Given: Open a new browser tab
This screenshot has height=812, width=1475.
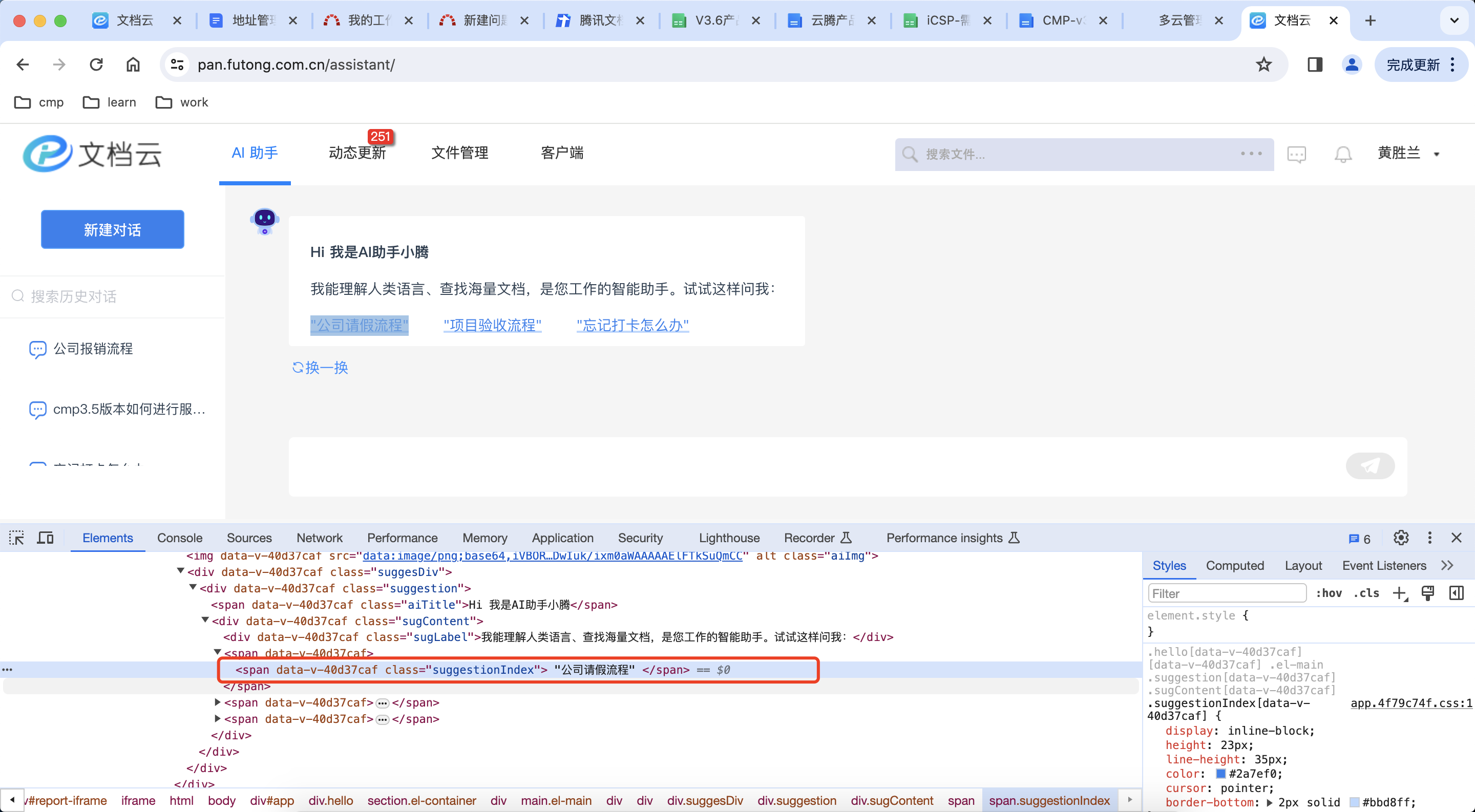Looking at the screenshot, I should pos(1369,20).
